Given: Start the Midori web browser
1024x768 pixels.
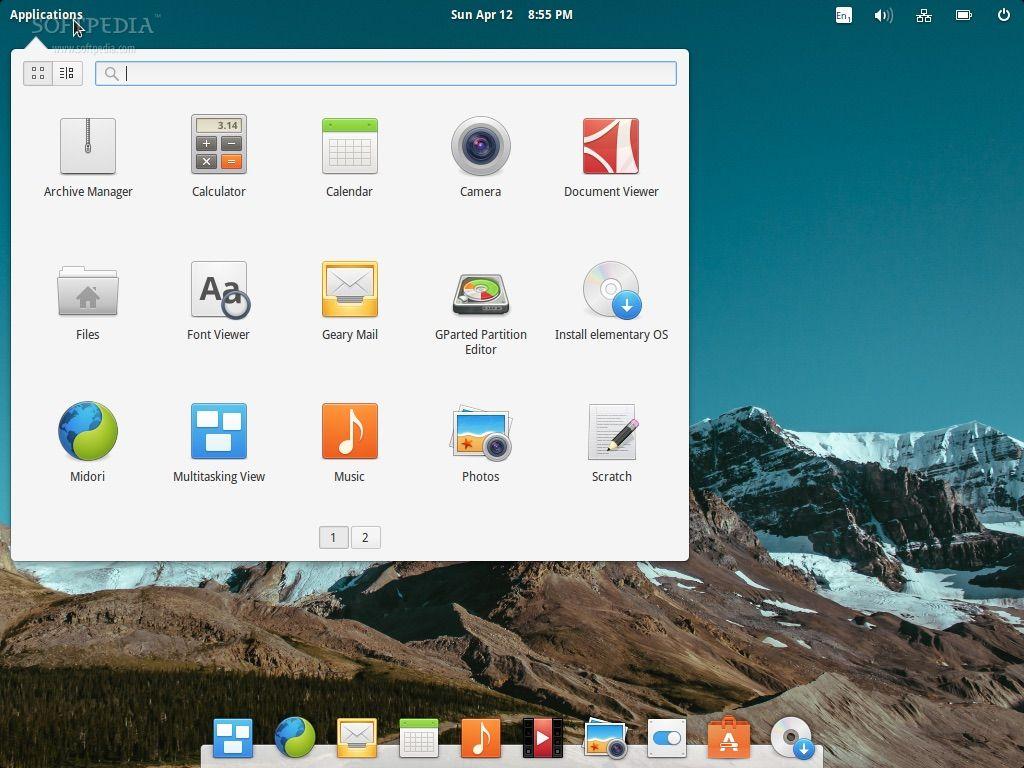Looking at the screenshot, I should pos(87,431).
